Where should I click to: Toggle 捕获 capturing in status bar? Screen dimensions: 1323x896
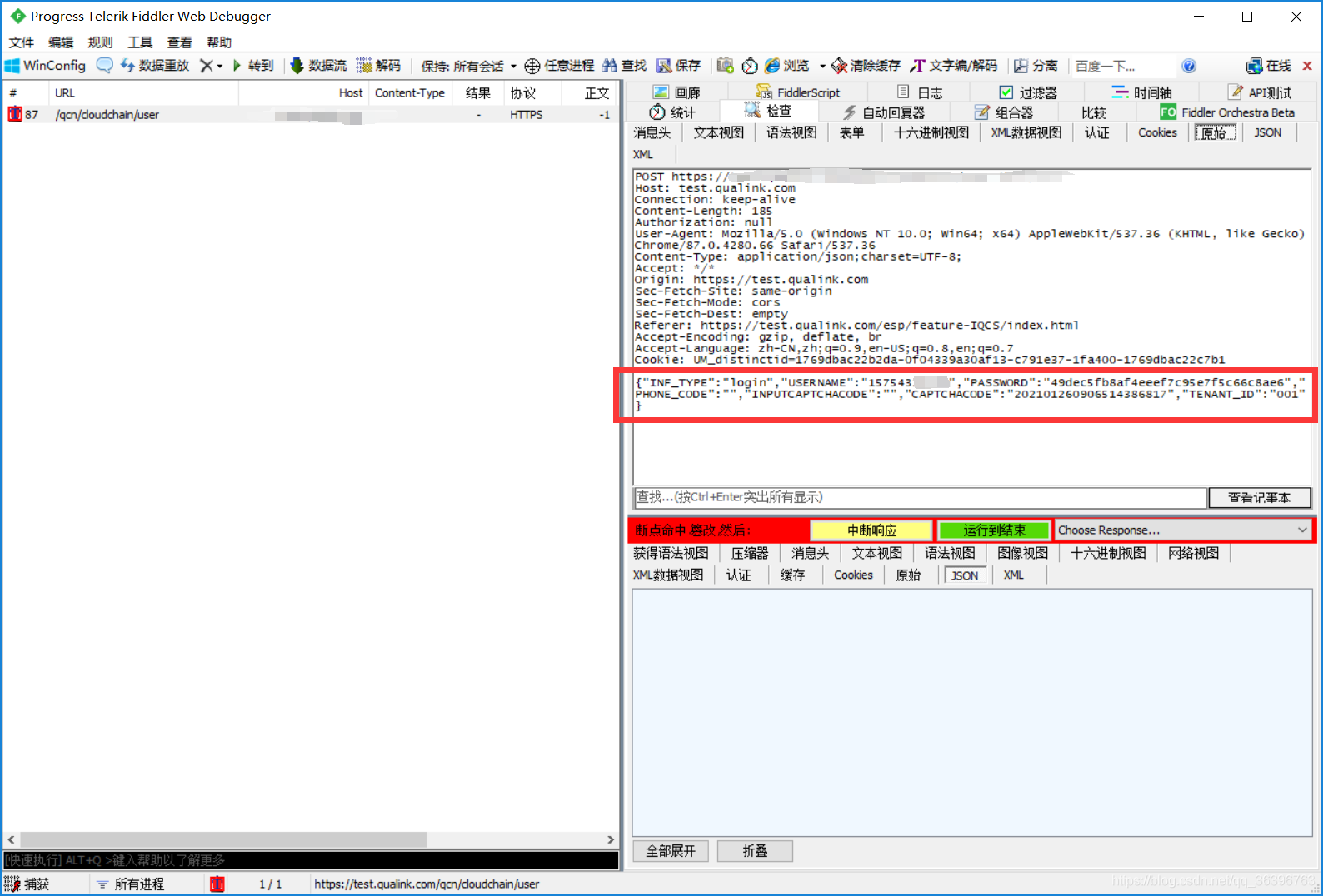[27, 884]
